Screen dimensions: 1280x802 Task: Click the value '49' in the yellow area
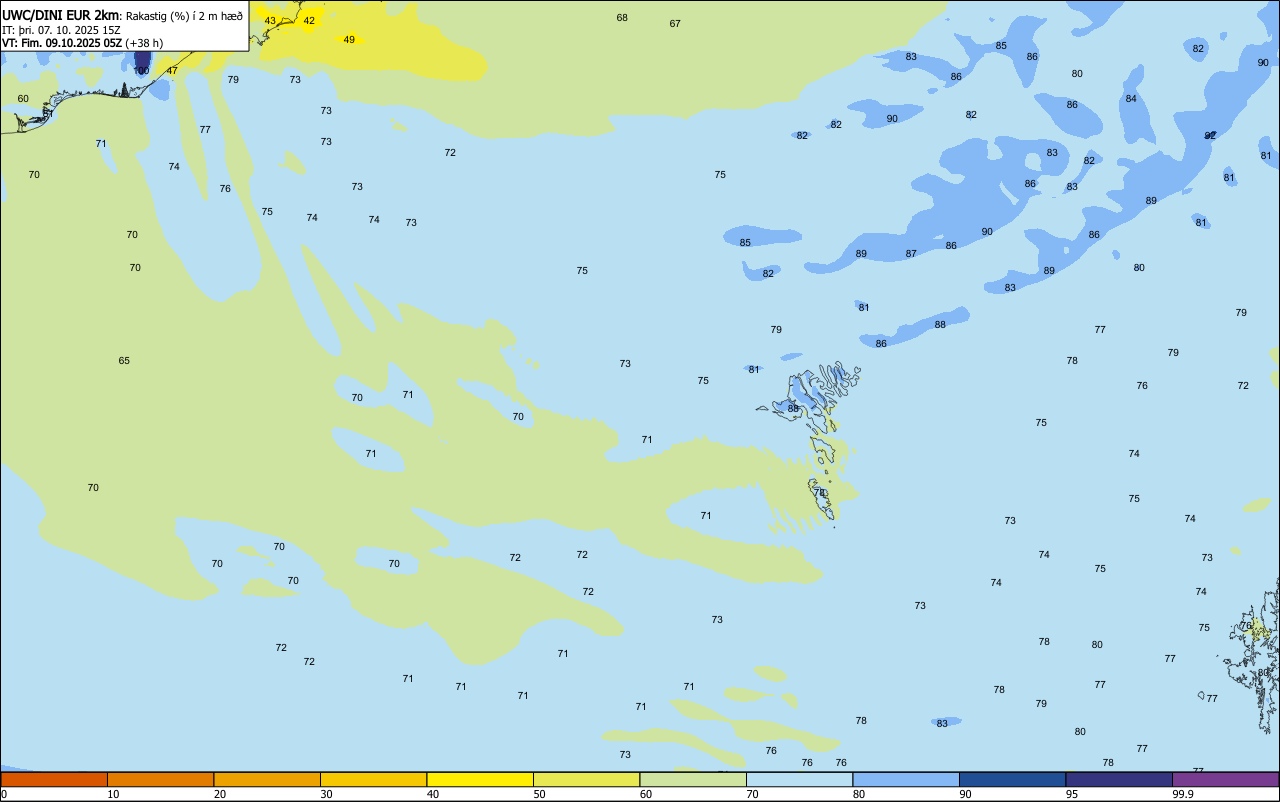tap(349, 40)
